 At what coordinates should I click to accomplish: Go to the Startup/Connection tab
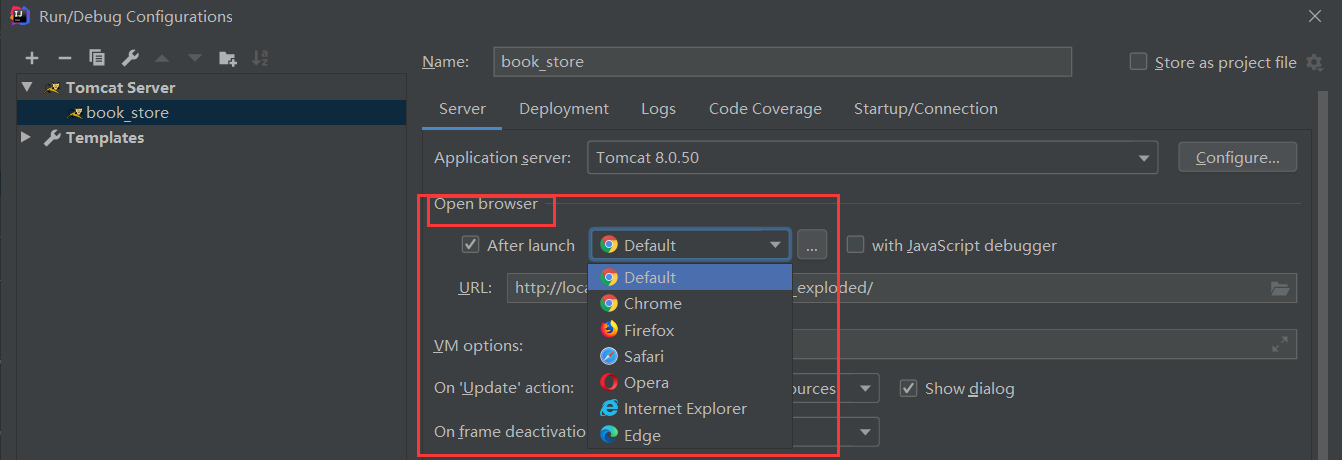pos(925,109)
